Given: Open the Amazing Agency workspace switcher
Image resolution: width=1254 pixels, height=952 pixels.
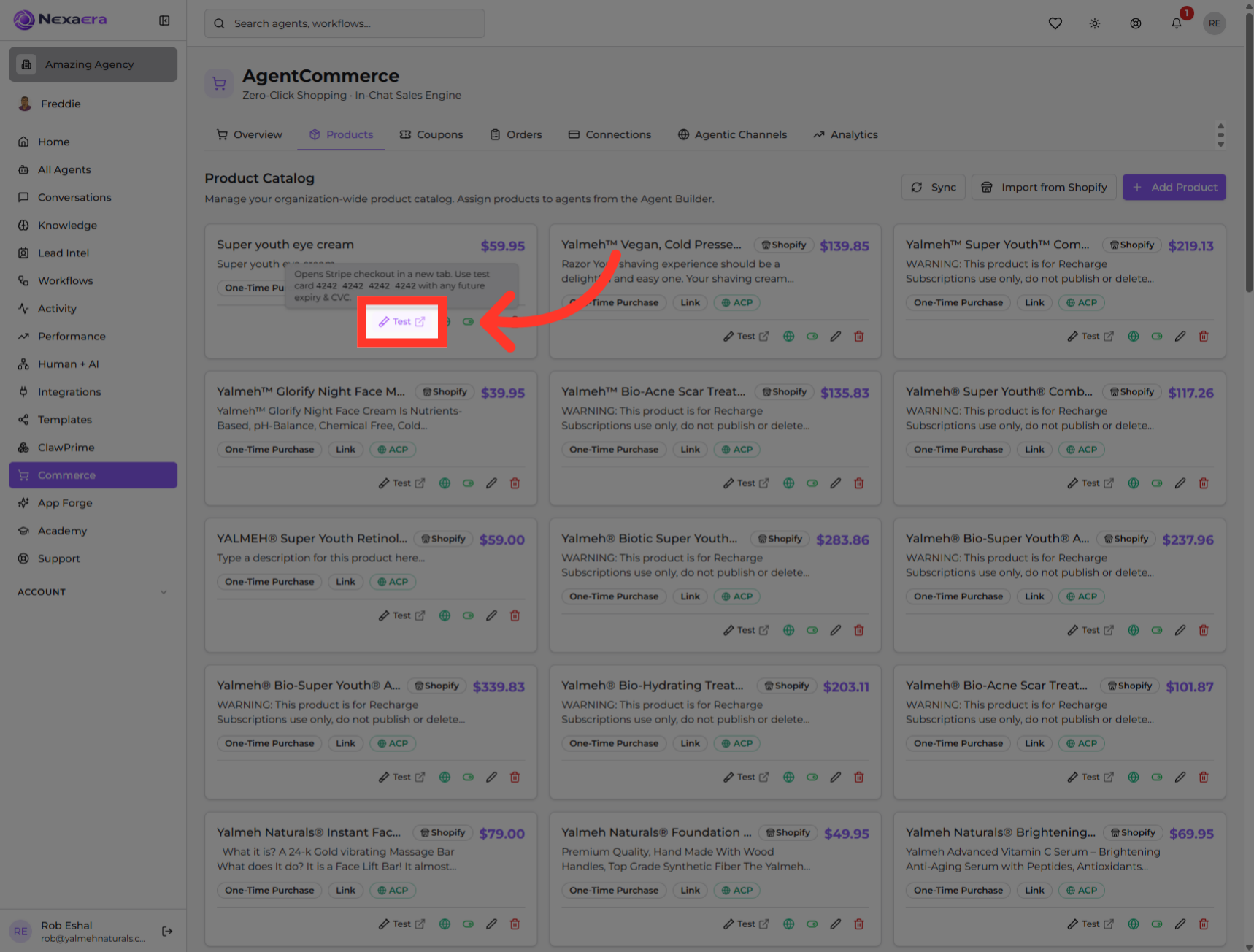Looking at the screenshot, I should [x=93, y=64].
